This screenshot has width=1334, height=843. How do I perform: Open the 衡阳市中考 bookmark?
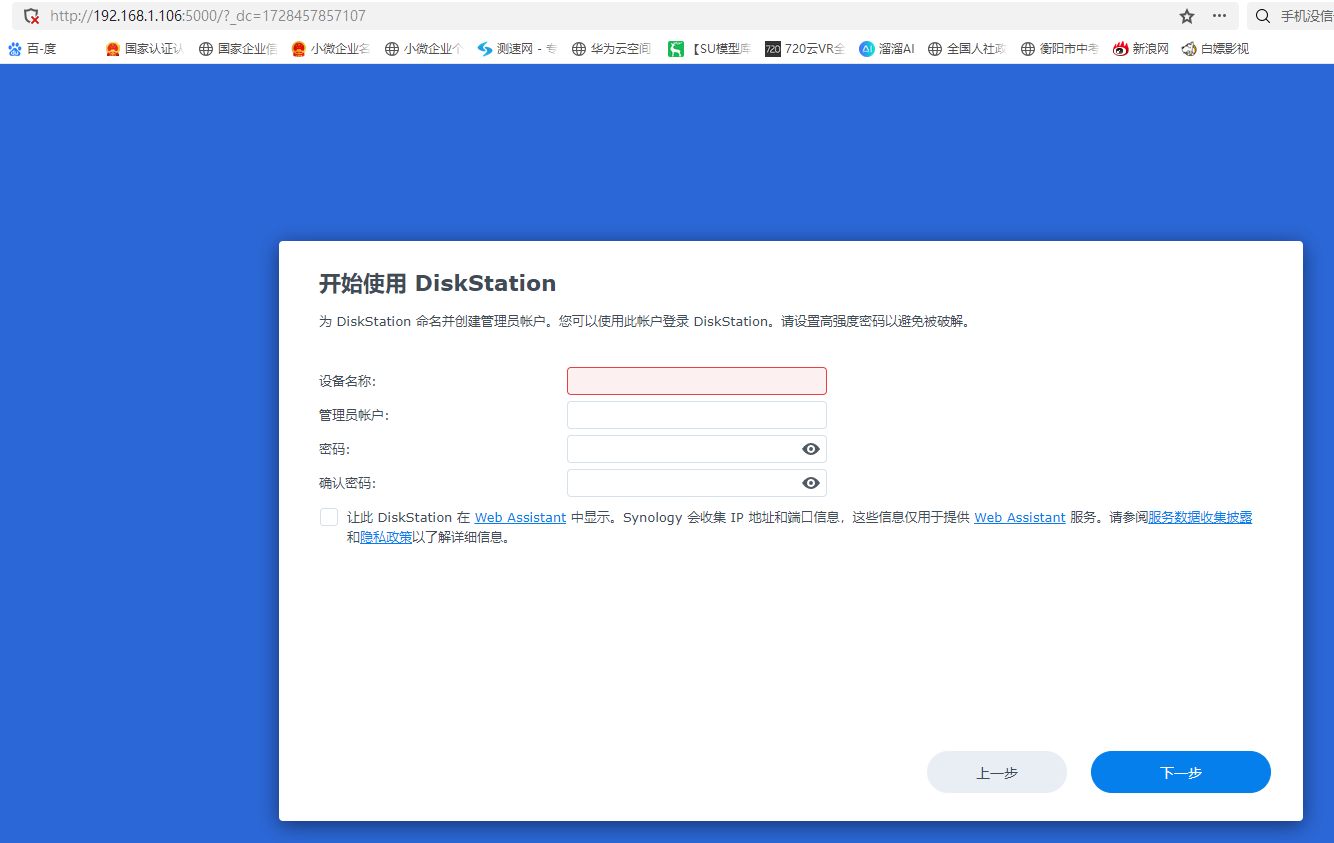1060,48
